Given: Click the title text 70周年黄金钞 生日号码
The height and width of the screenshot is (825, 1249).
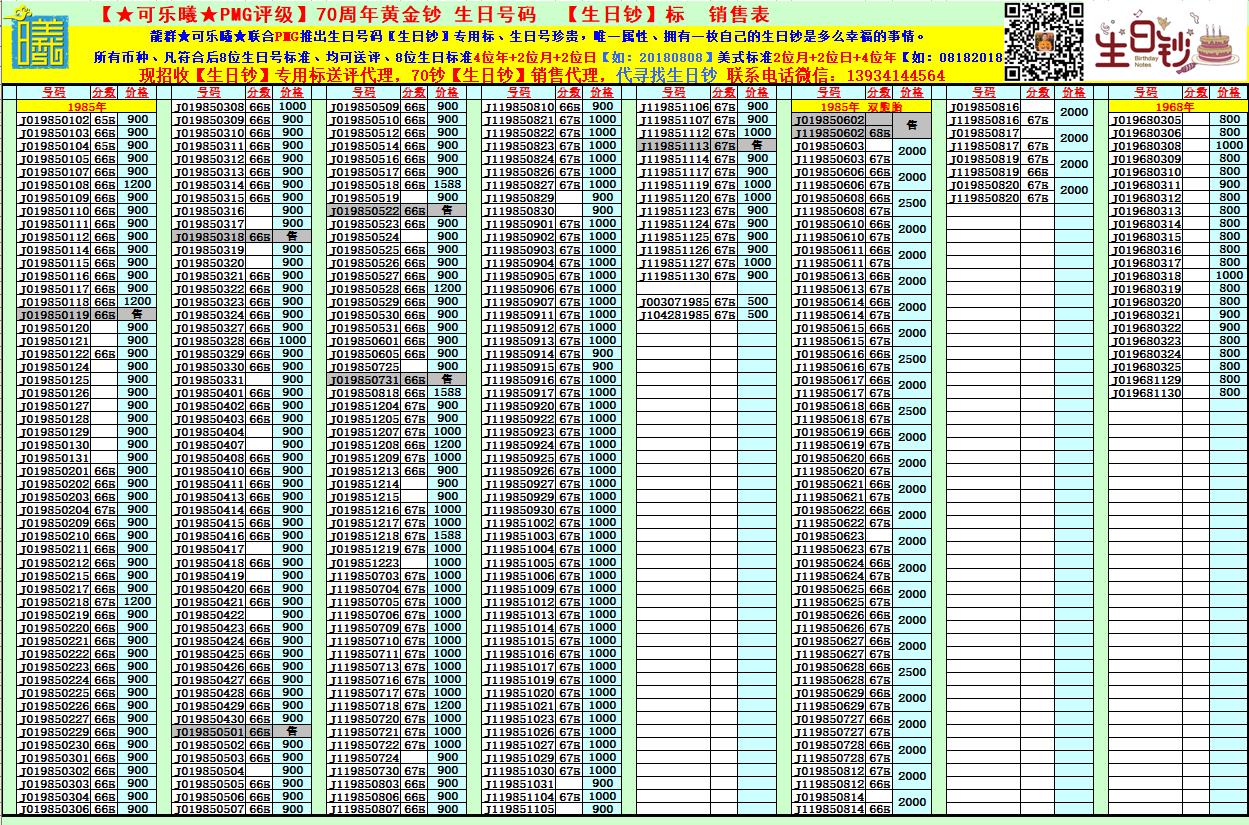Looking at the screenshot, I should click(425, 14).
